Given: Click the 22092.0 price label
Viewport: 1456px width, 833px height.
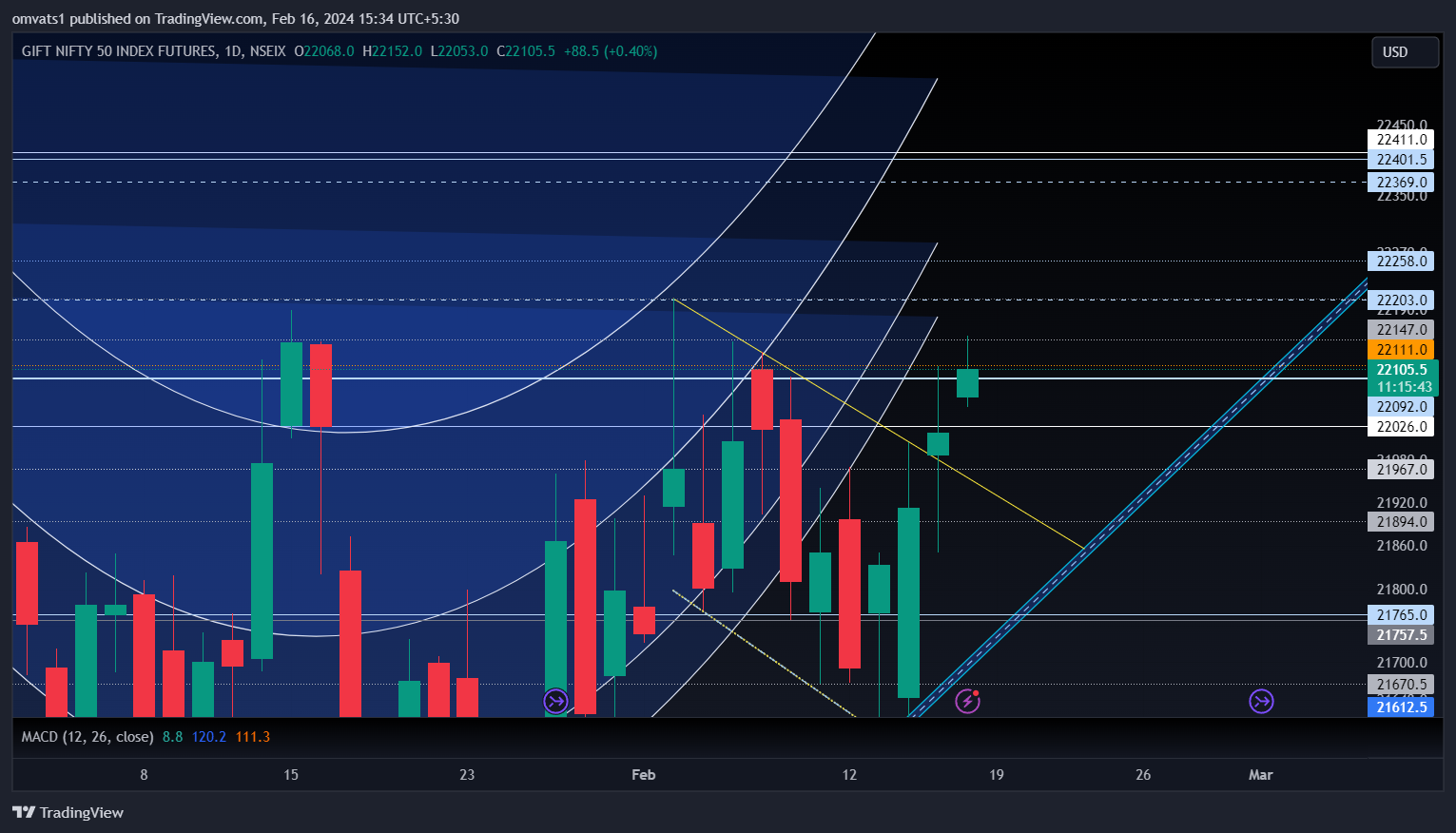Looking at the screenshot, I should (x=1401, y=407).
